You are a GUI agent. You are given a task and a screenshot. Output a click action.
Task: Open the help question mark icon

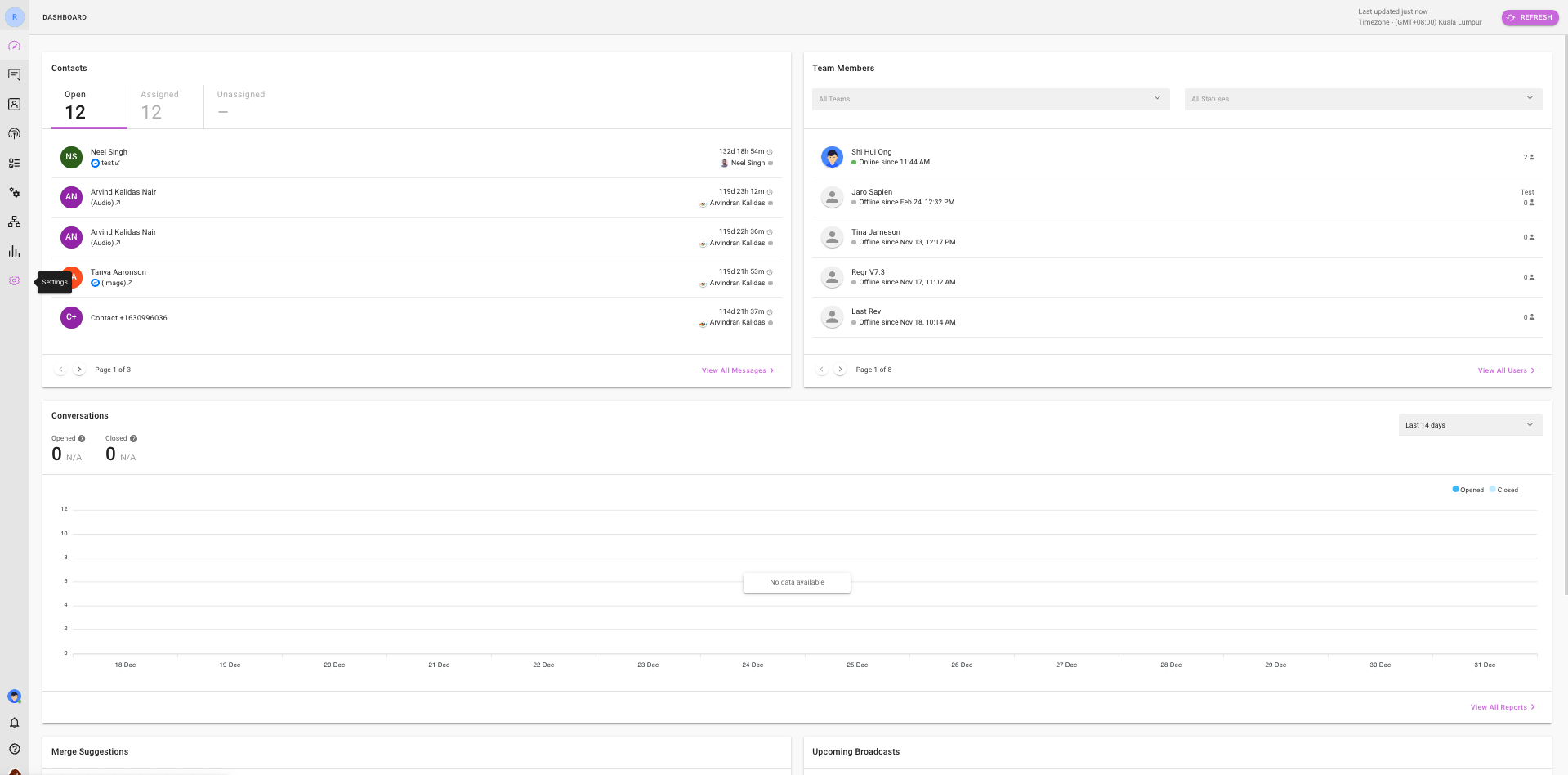14,749
